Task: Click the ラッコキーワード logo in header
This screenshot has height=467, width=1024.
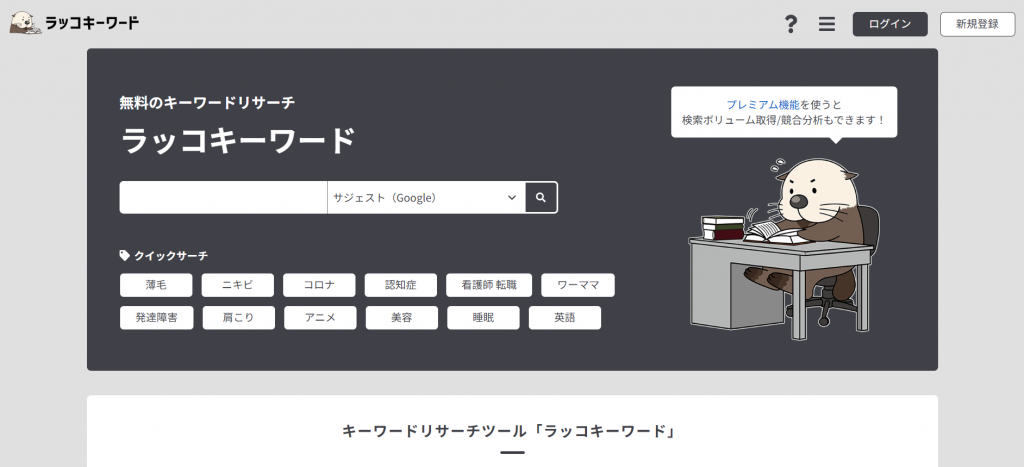Action: tap(74, 24)
